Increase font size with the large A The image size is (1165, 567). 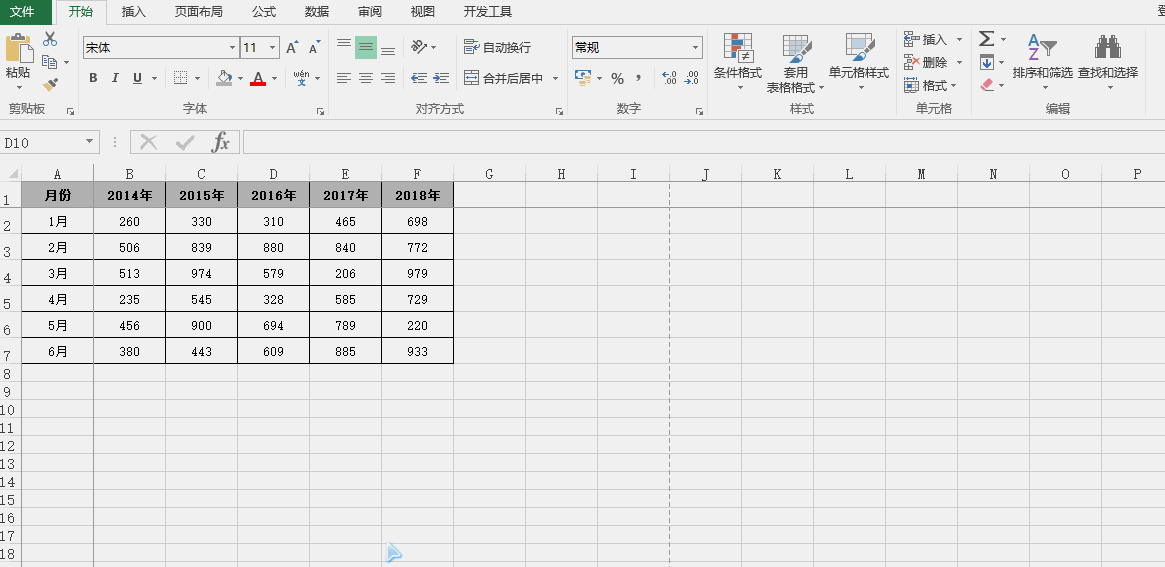click(292, 48)
